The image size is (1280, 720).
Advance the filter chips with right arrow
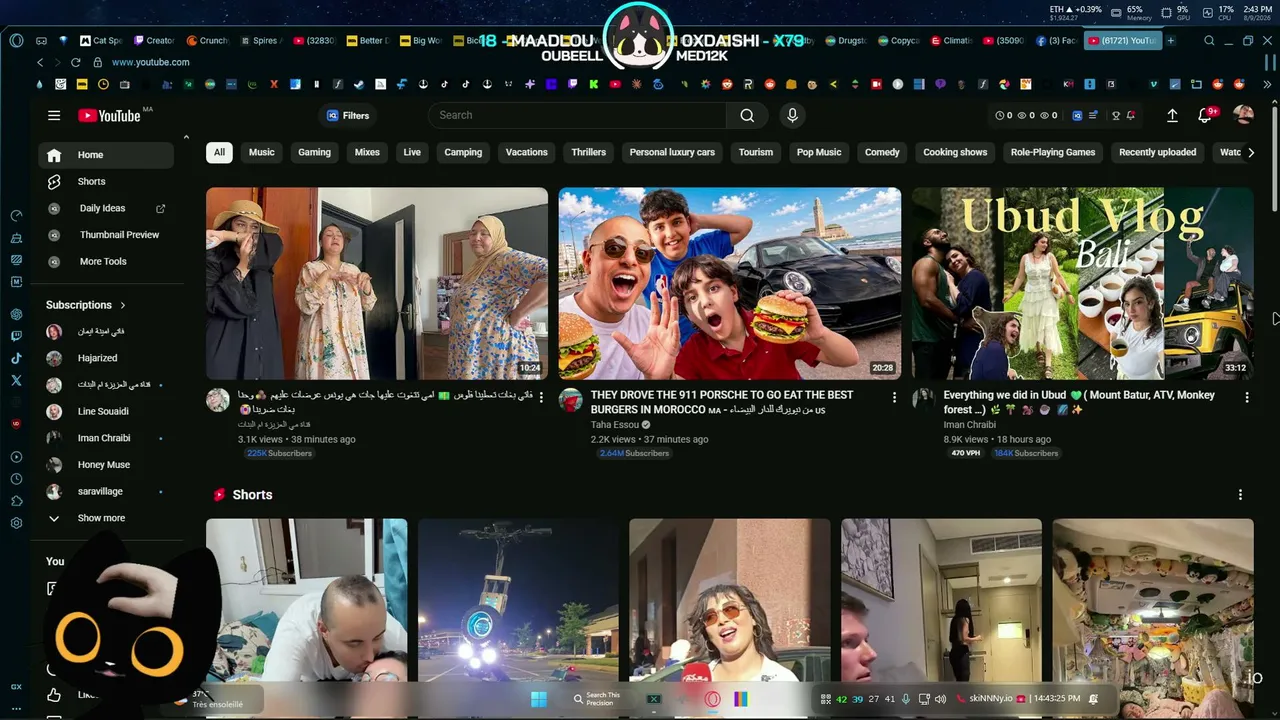1250,152
